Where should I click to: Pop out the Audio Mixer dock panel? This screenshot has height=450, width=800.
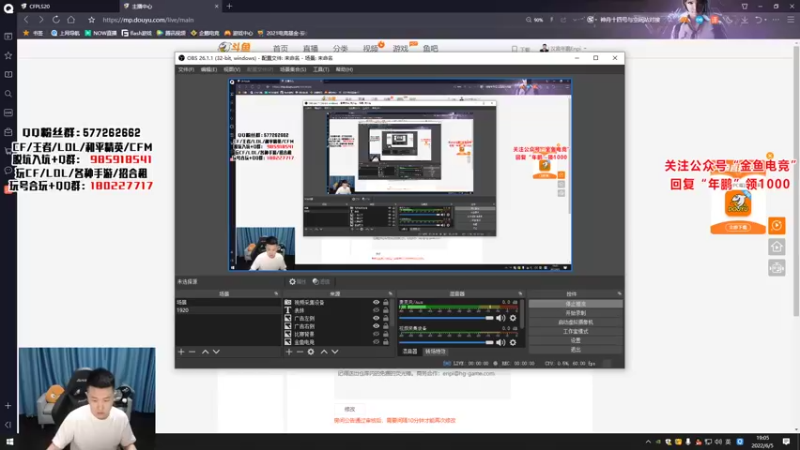tap(520, 294)
